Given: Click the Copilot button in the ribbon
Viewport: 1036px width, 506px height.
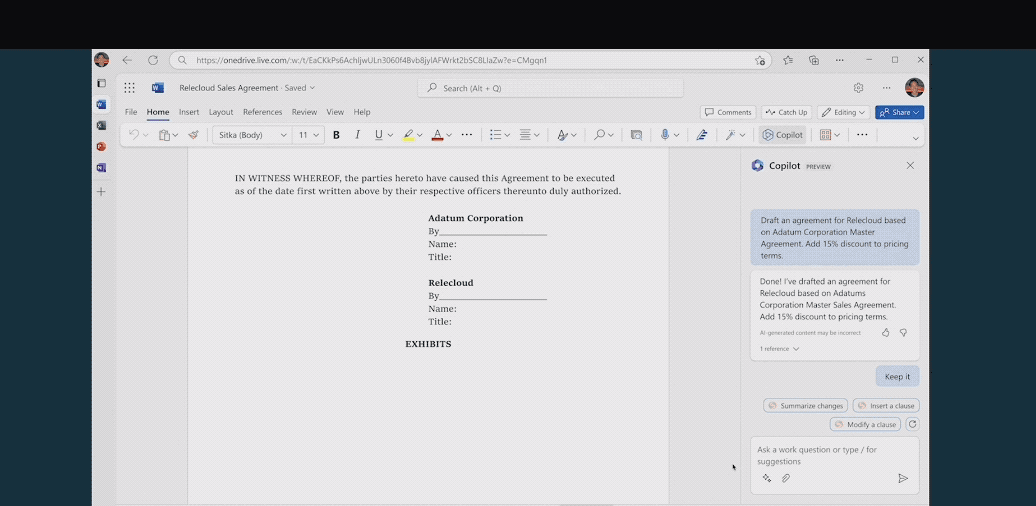Looking at the screenshot, I should [782, 135].
